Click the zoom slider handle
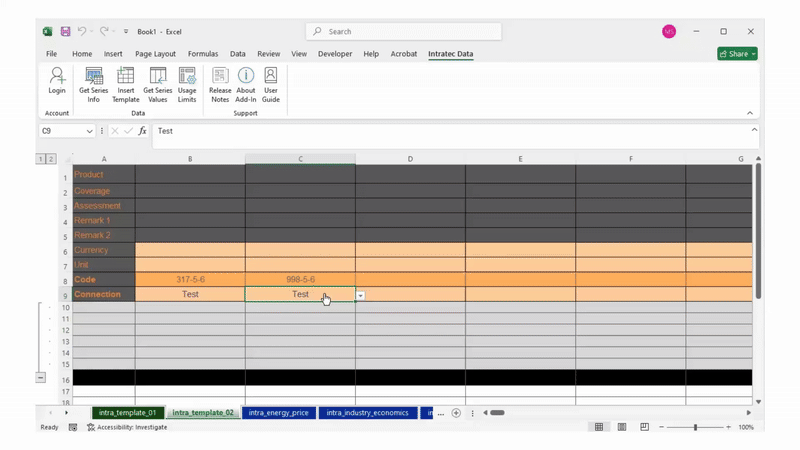800x450 pixels. 695,427
